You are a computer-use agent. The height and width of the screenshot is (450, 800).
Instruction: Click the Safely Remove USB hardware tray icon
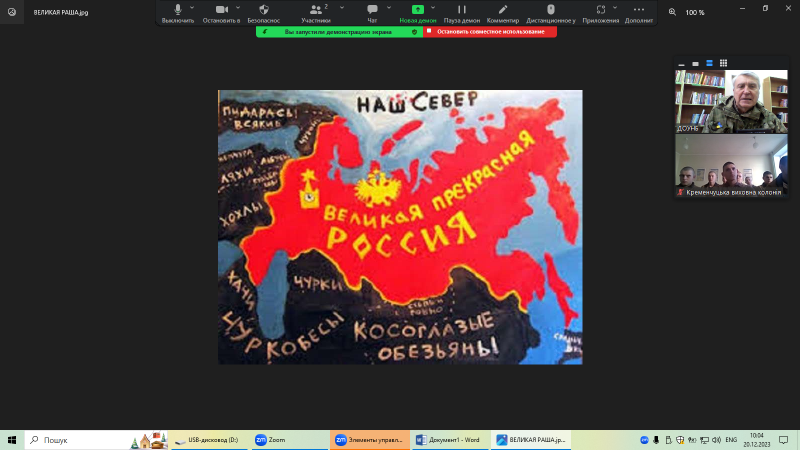coord(668,440)
